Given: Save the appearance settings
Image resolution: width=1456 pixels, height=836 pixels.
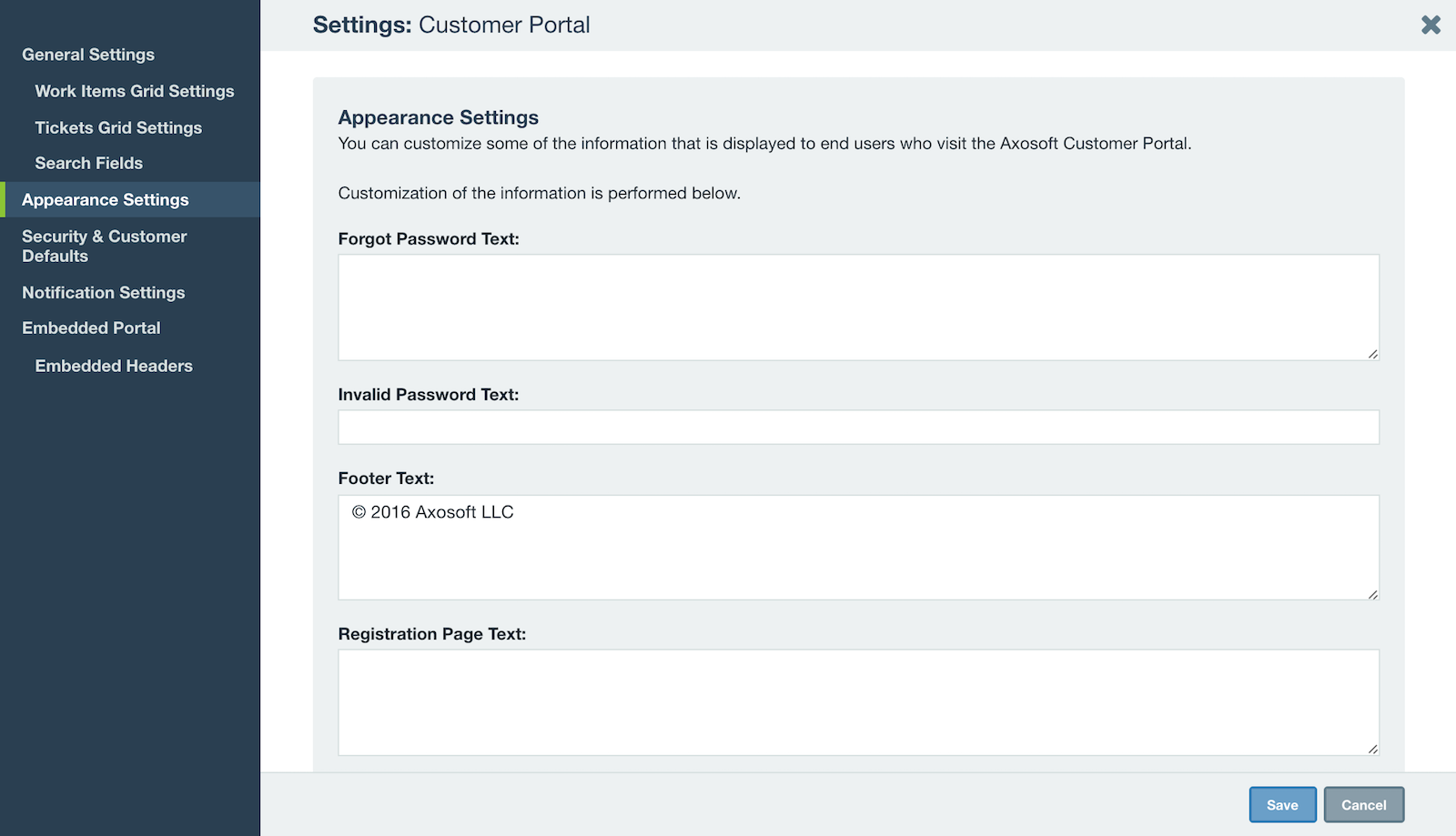Looking at the screenshot, I should tap(1282, 804).
